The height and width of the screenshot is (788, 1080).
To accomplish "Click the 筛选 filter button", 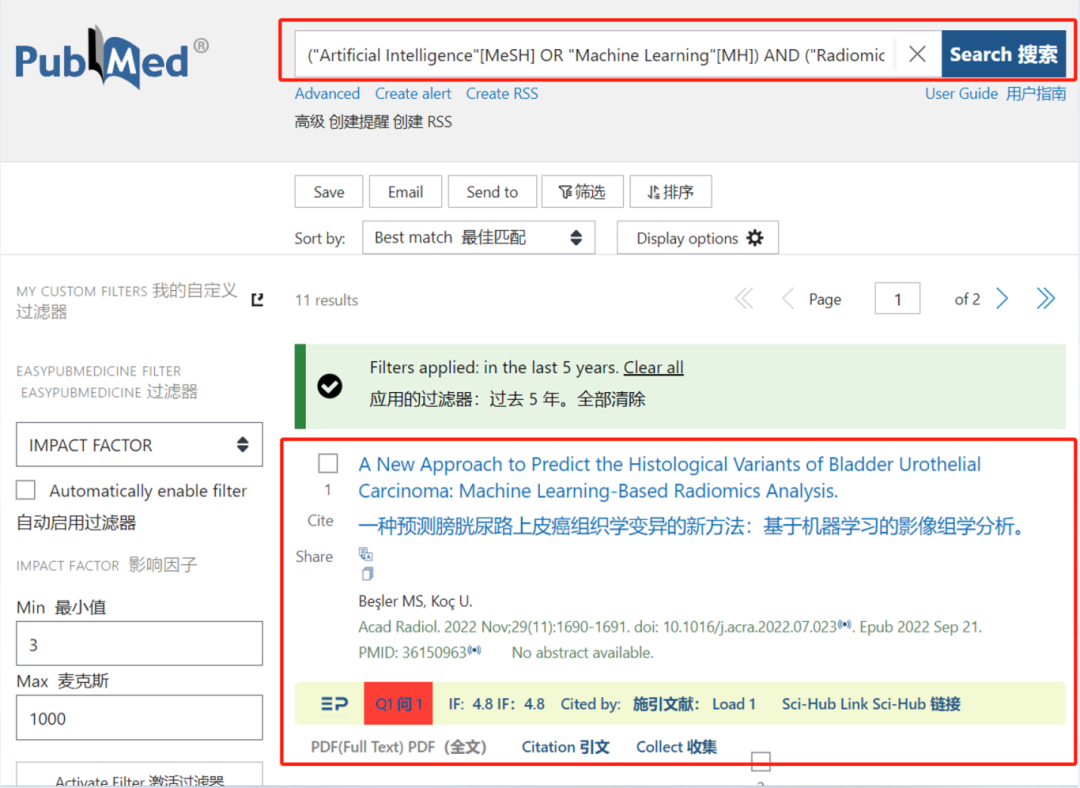I will pos(582,191).
